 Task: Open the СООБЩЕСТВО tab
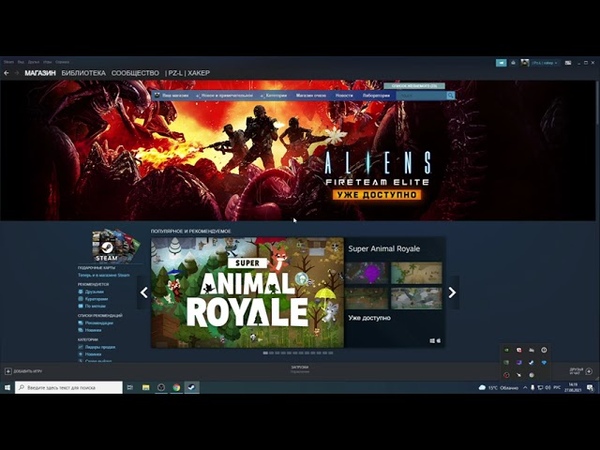(x=135, y=73)
